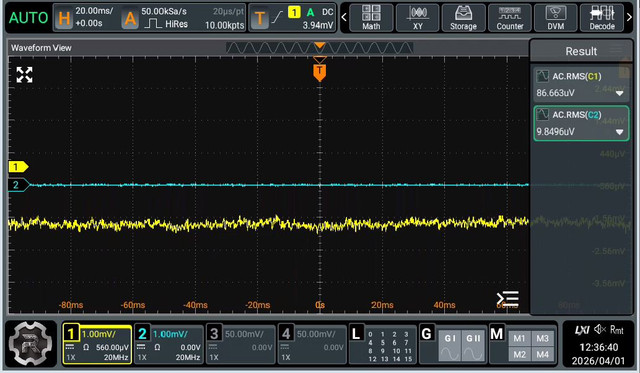Open the Trigger settings (T)
The height and width of the screenshot is (373, 640).
(x=259, y=18)
